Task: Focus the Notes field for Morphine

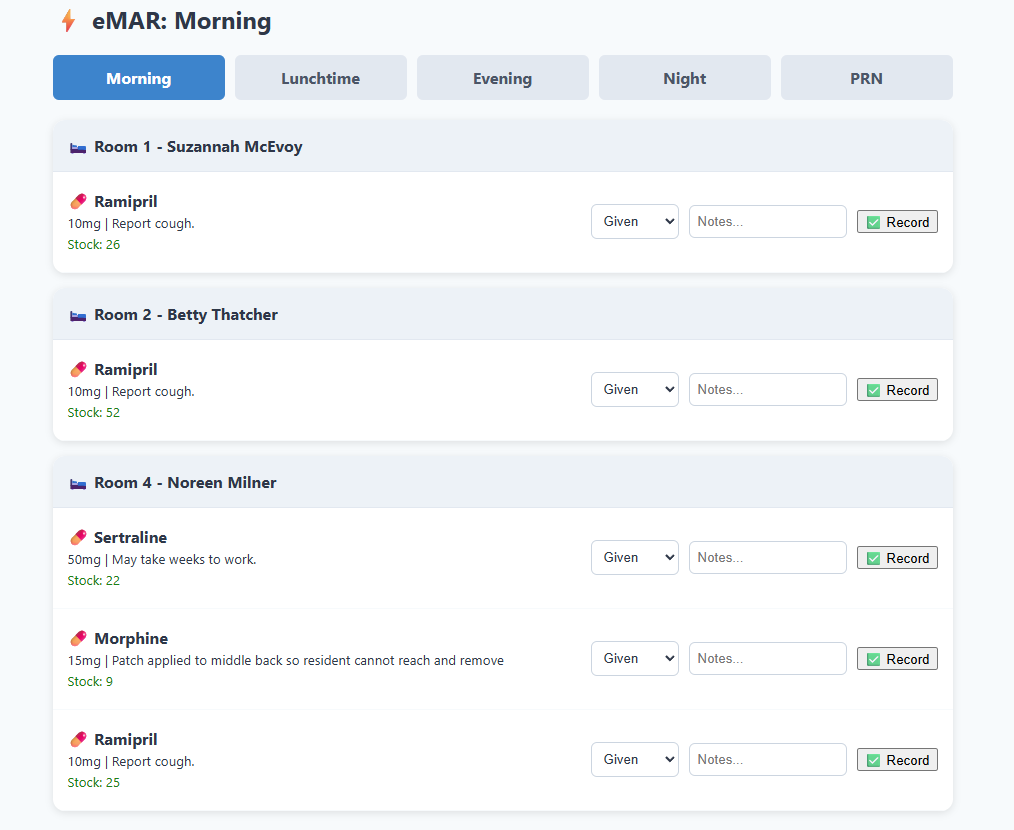Action: pyautogui.click(x=768, y=659)
